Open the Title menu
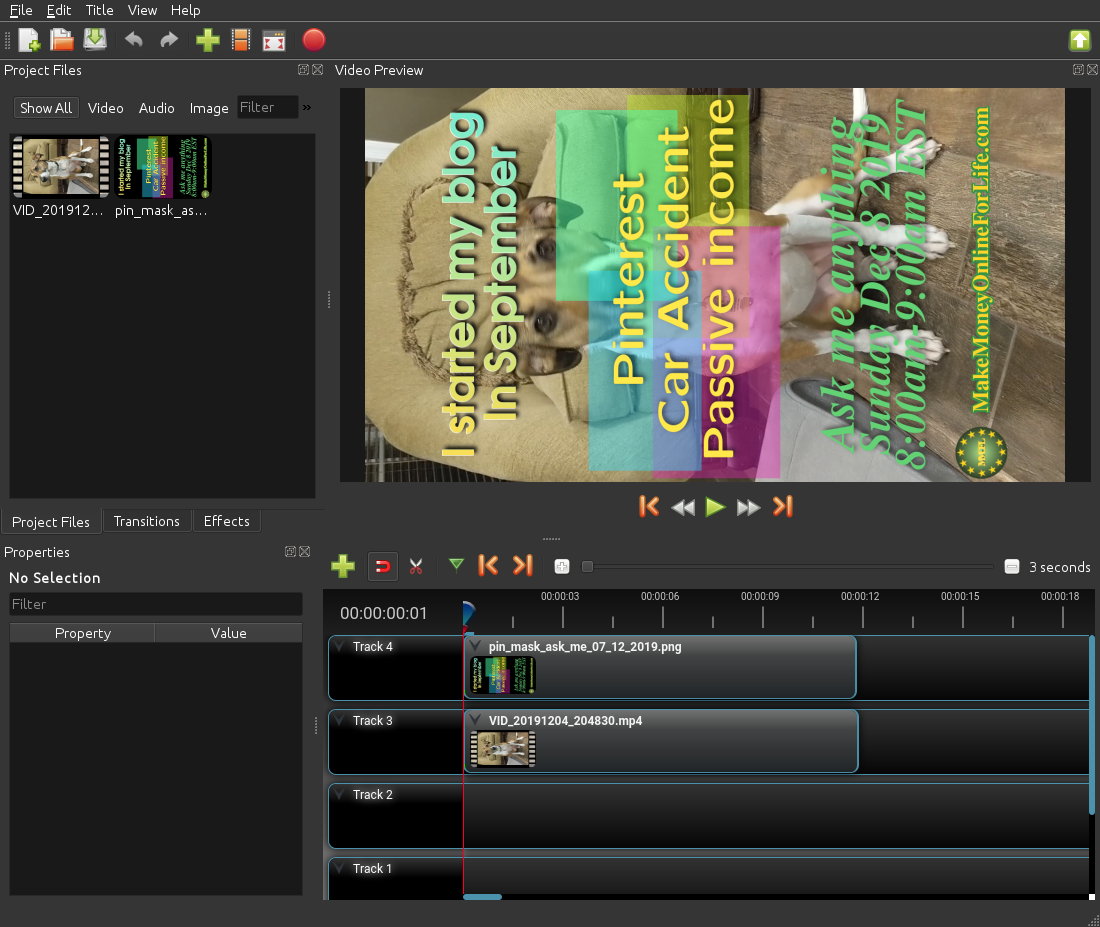 click(x=100, y=10)
